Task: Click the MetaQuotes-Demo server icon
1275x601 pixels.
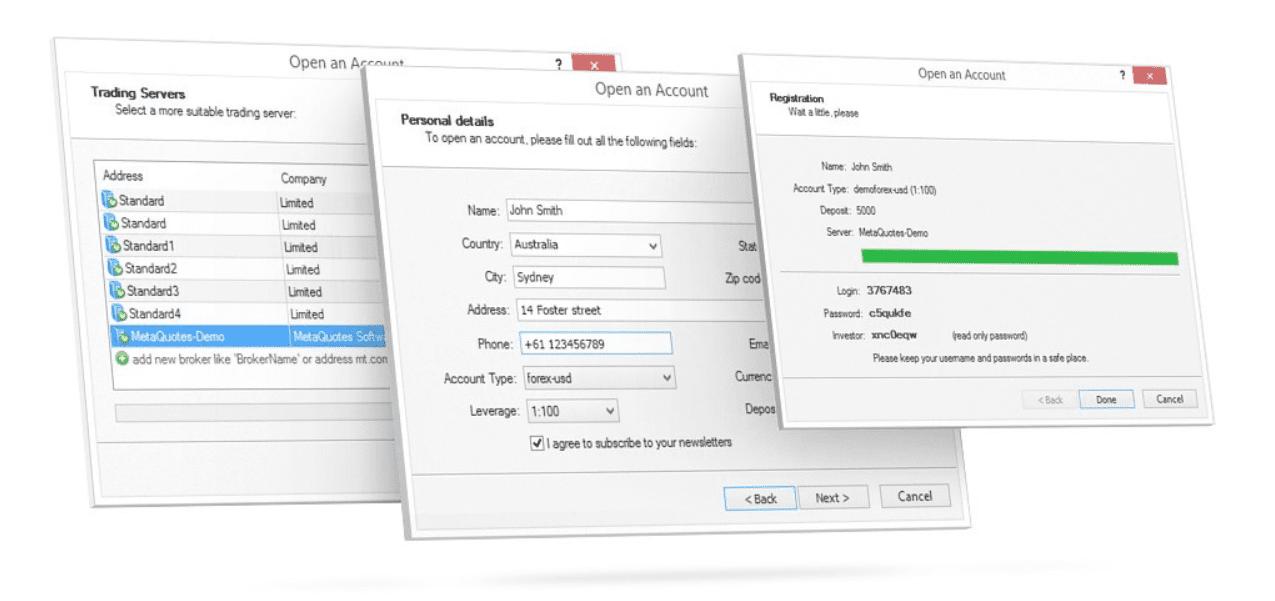Action: point(120,336)
